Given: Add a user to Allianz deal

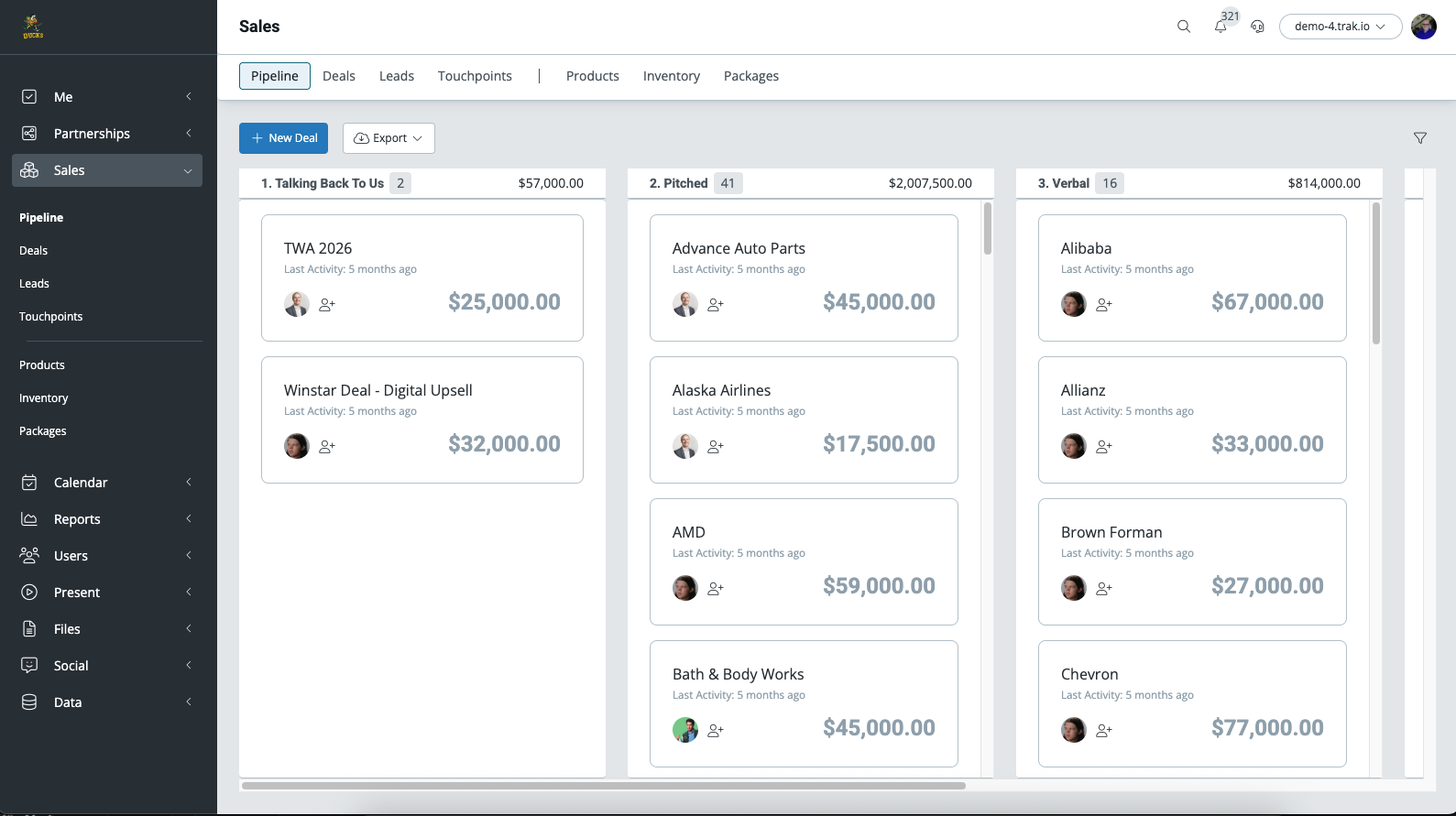Looking at the screenshot, I should click(x=1104, y=447).
